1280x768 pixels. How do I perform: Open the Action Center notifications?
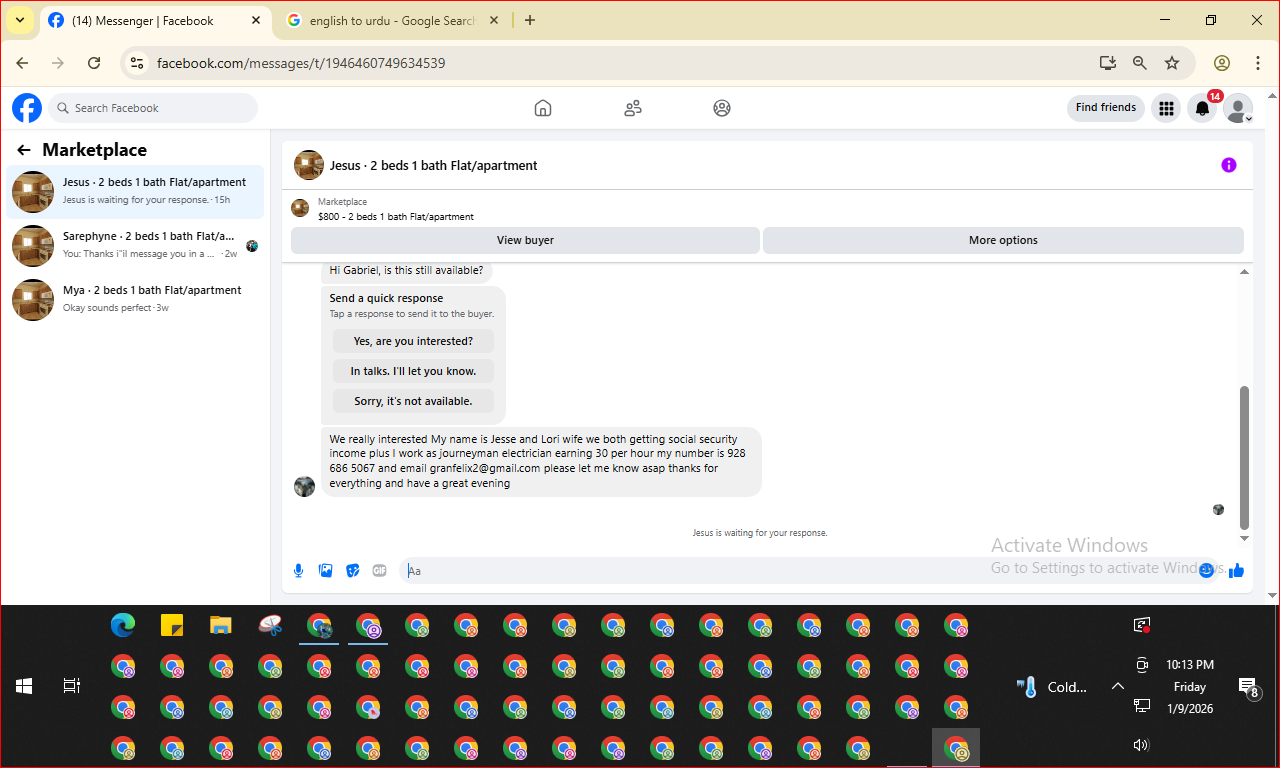point(1248,687)
